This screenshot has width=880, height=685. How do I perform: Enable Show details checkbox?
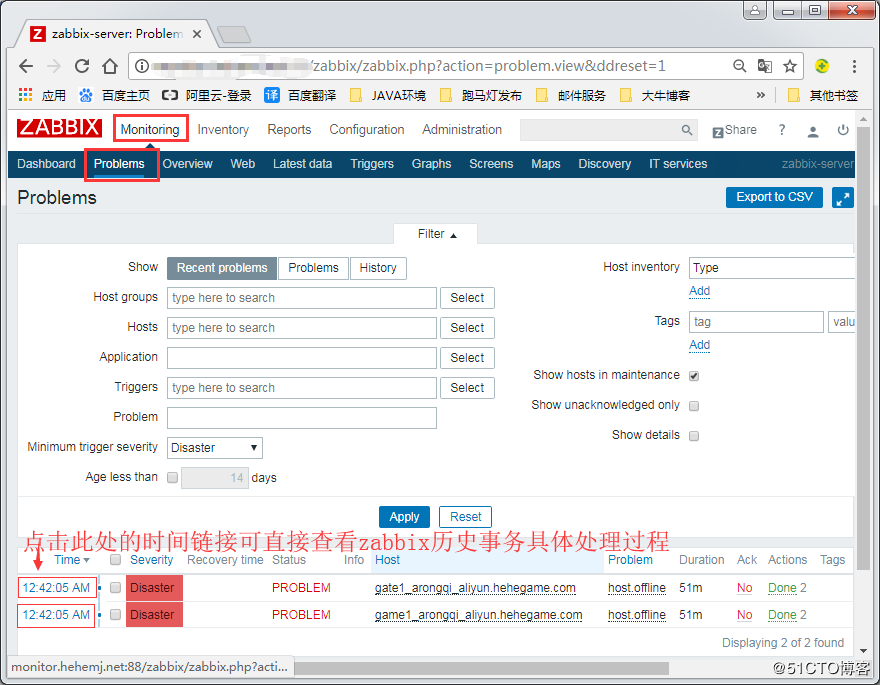pyautogui.click(x=694, y=436)
